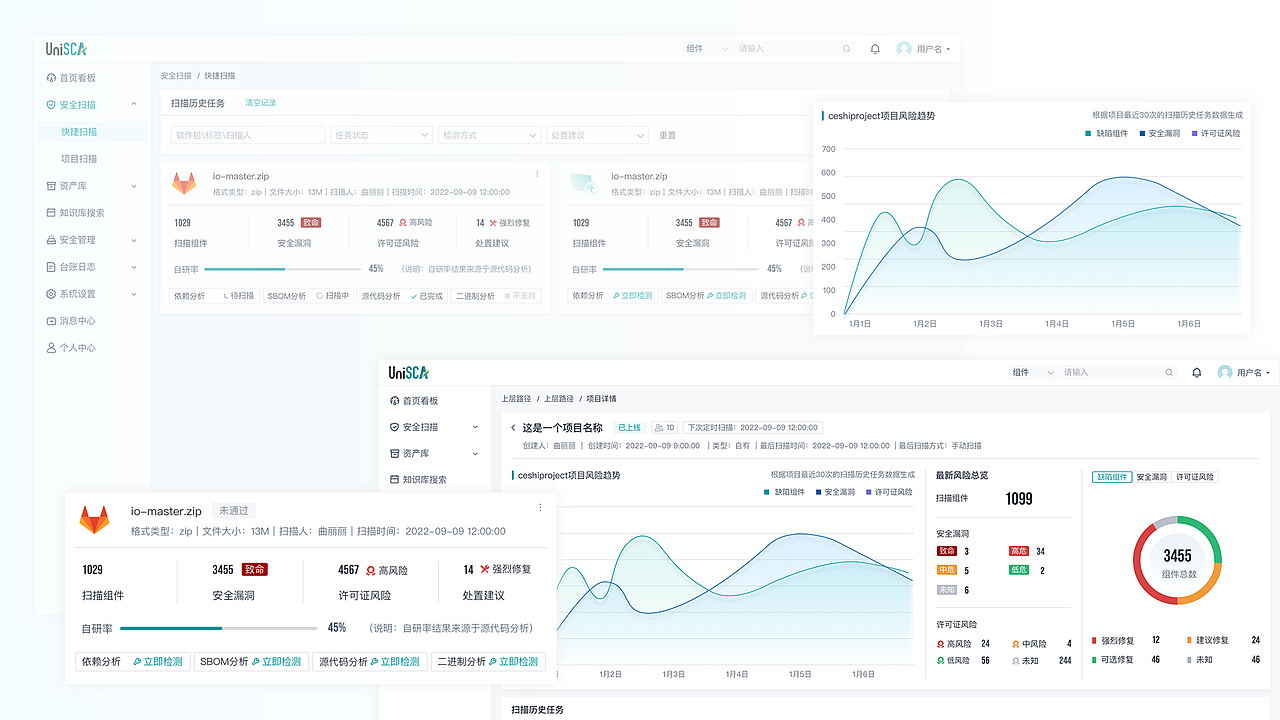The width and height of the screenshot is (1280, 720).
Task: Click 立即检测 for SBOM分析 on the enlarged card
Action: (x=276, y=662)
